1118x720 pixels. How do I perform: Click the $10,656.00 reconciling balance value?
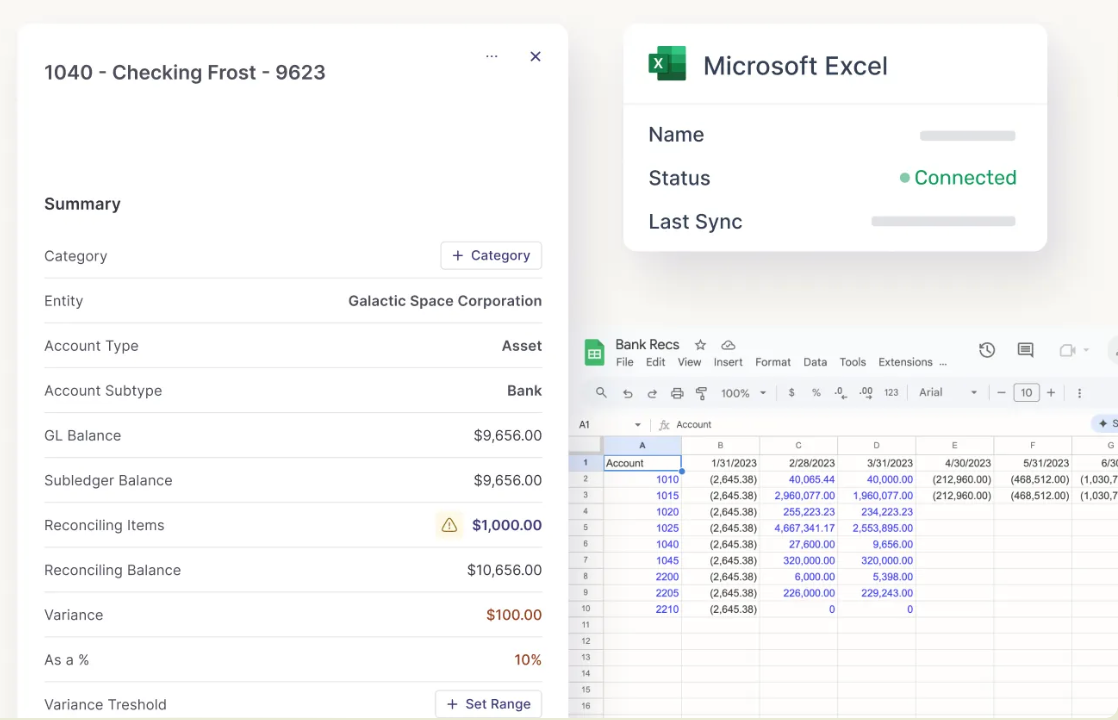pyautogui.click(x=504, y=570)
